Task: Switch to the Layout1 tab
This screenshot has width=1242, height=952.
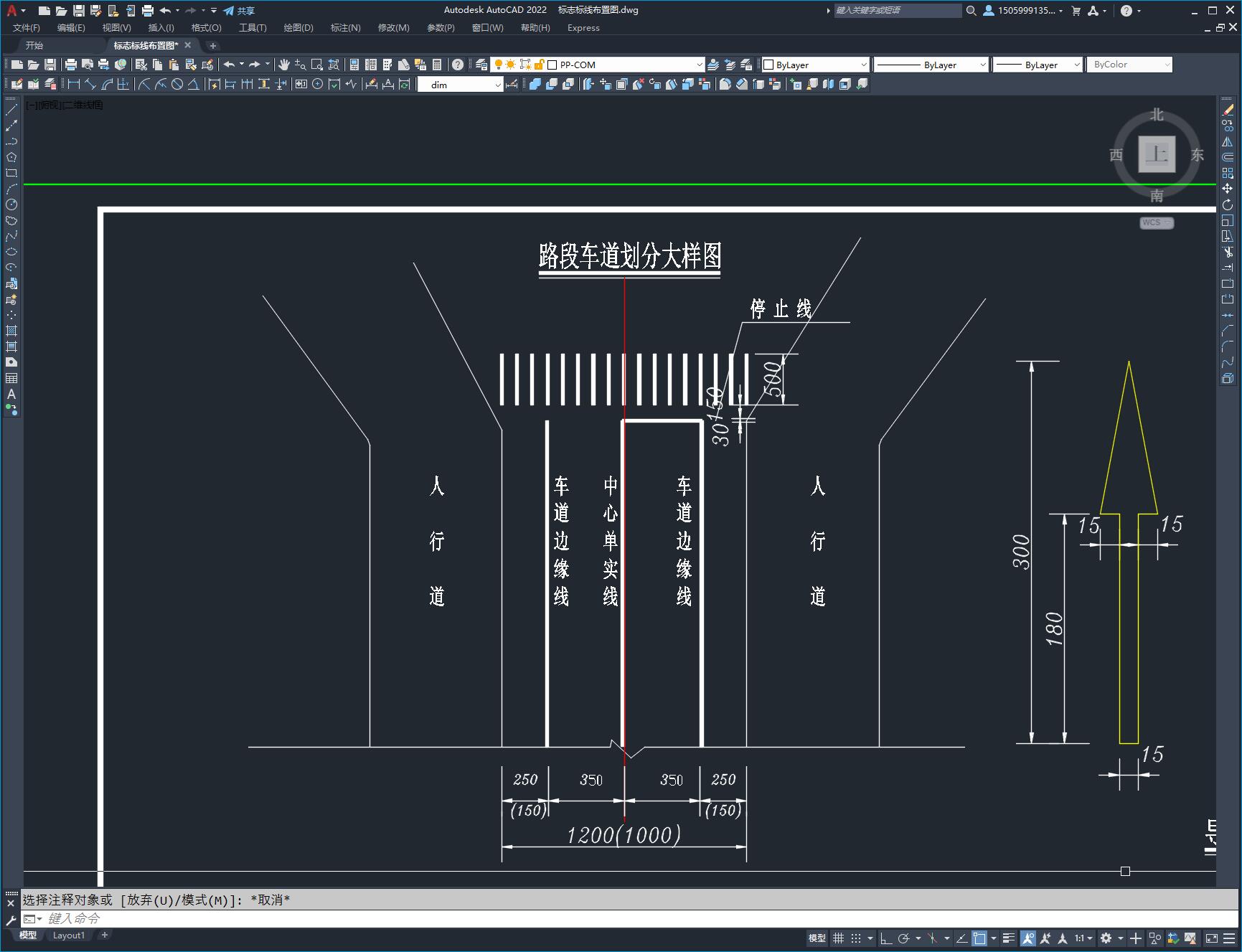Action: [68, 935]
